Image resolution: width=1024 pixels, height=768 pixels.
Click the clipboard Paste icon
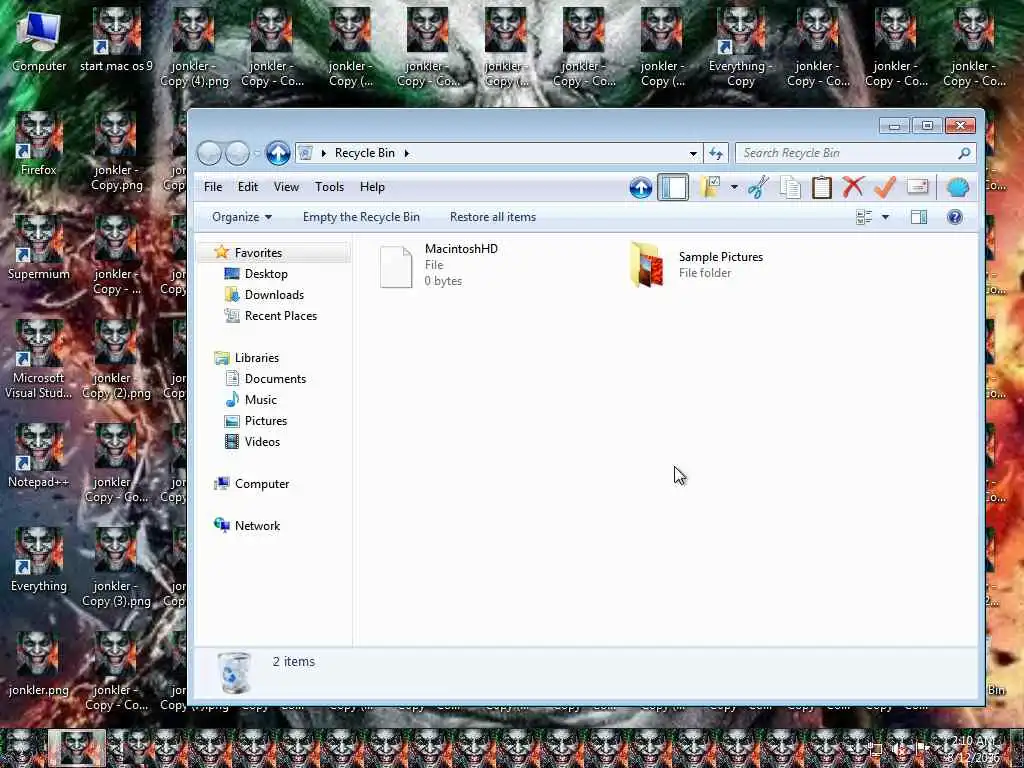(x=822, y=188)
